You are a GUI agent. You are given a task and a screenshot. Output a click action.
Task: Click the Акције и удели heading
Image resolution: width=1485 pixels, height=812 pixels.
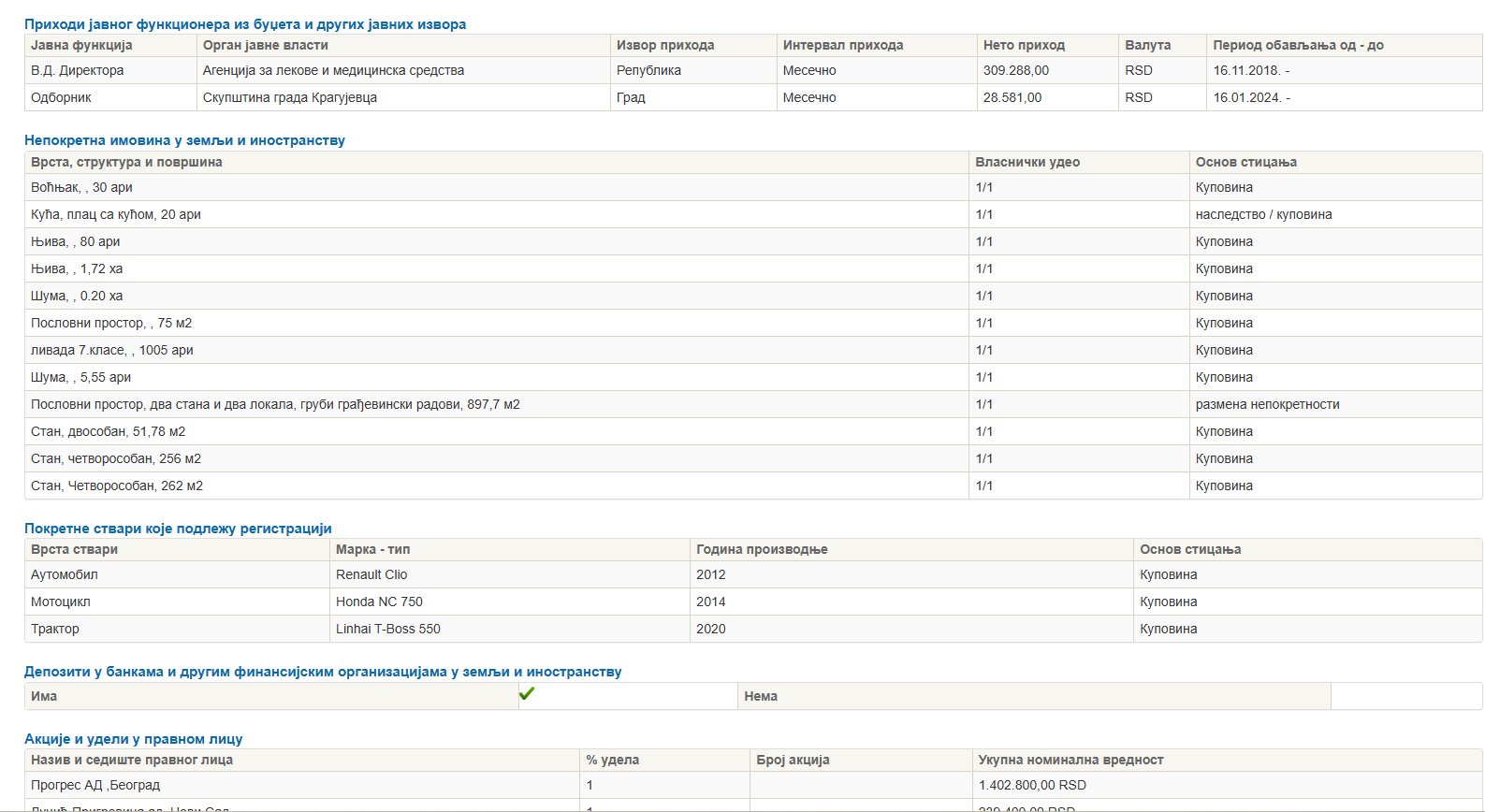(133, 739)
